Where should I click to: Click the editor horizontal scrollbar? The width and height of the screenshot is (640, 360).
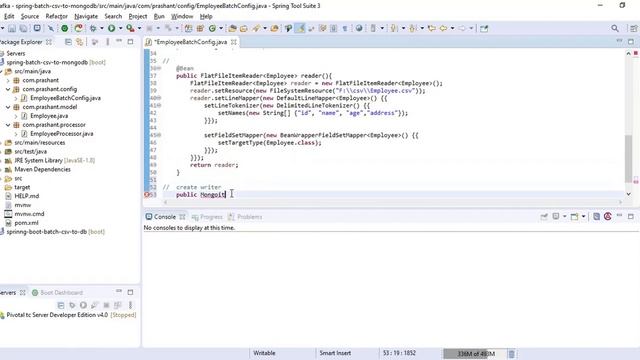point(392,202)
